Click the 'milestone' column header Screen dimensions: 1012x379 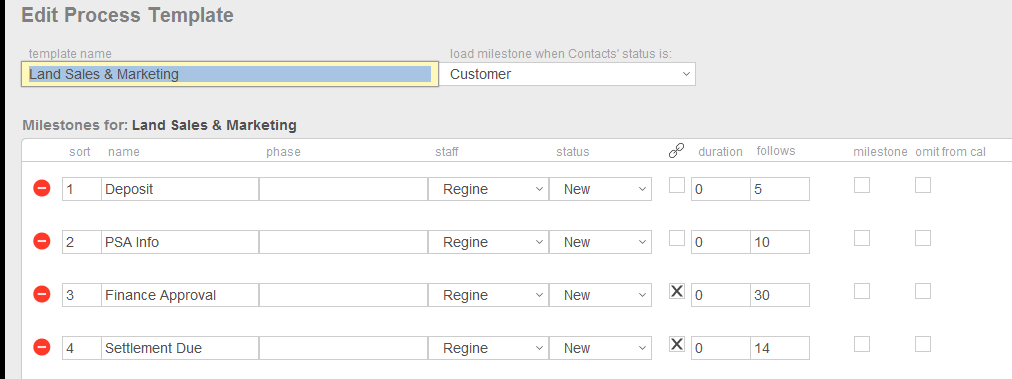coord(880,152)
